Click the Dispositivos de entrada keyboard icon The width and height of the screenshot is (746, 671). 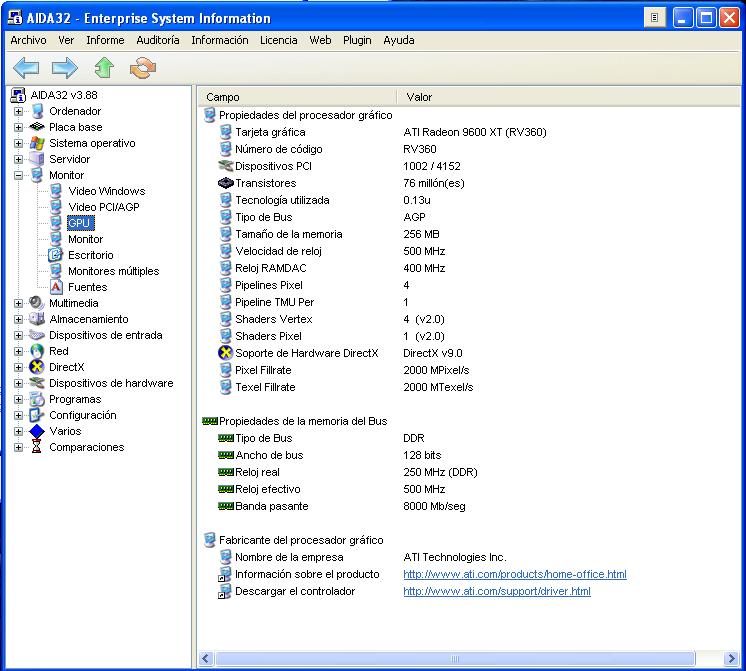37,335
